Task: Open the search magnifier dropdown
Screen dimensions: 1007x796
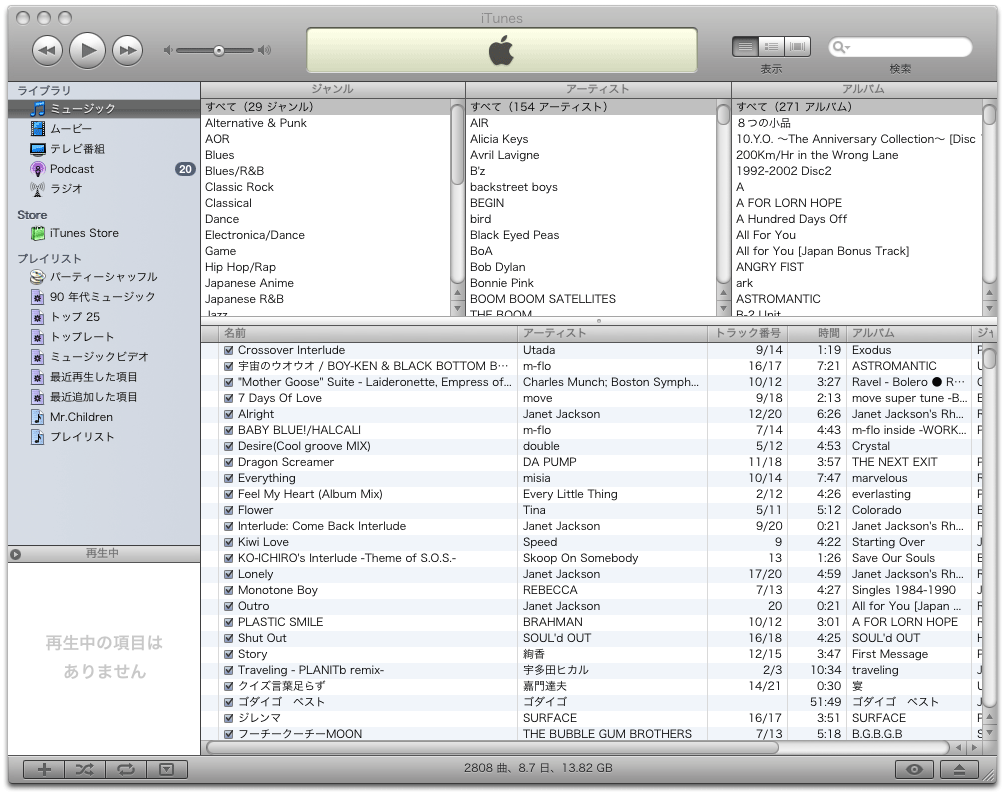Action: 841,47
